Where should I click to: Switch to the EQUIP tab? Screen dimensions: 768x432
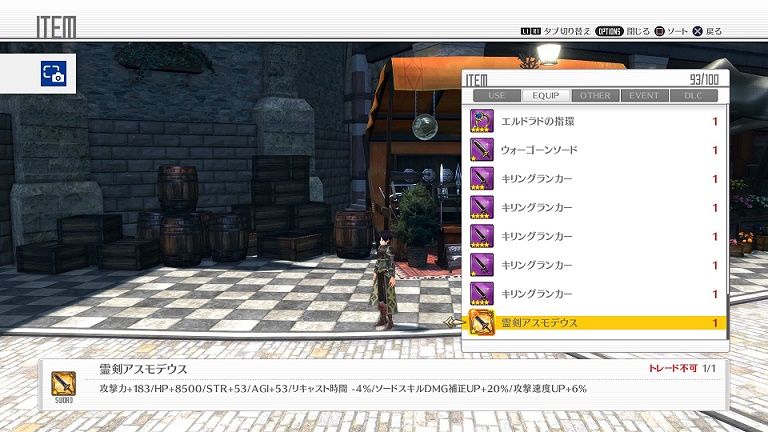(546, 96)
